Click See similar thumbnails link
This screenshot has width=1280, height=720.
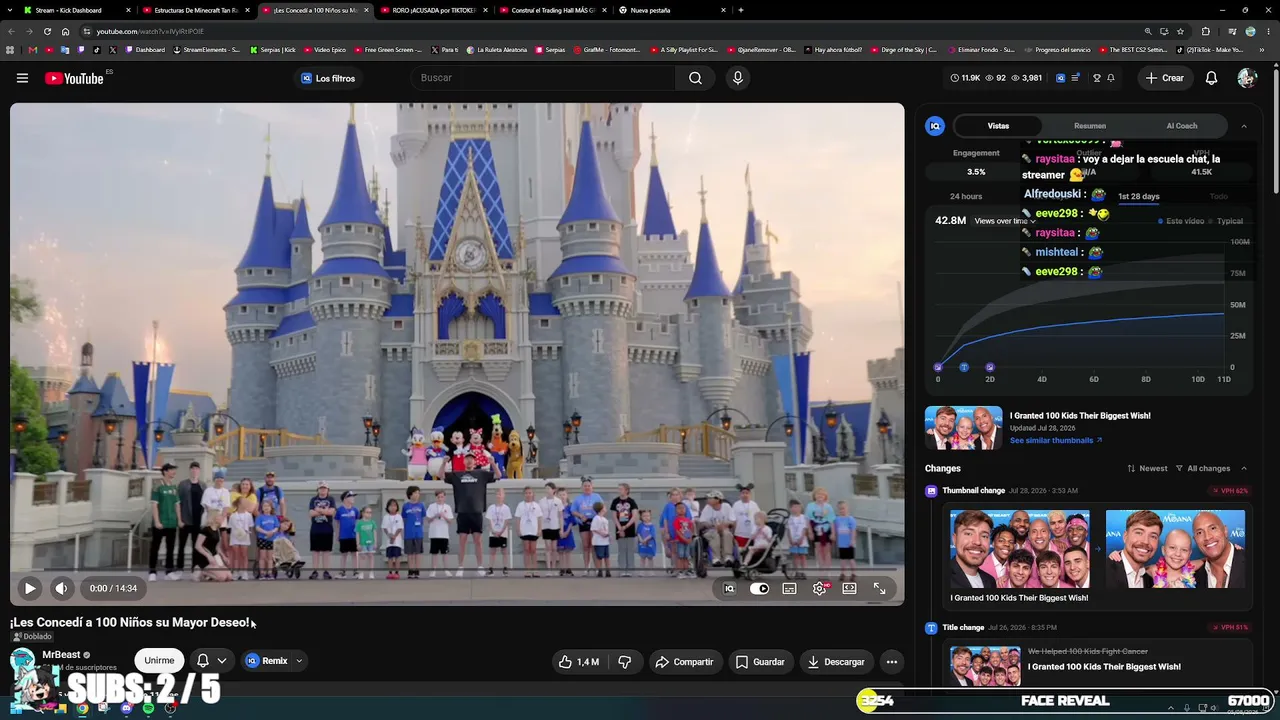point(1056,440)
